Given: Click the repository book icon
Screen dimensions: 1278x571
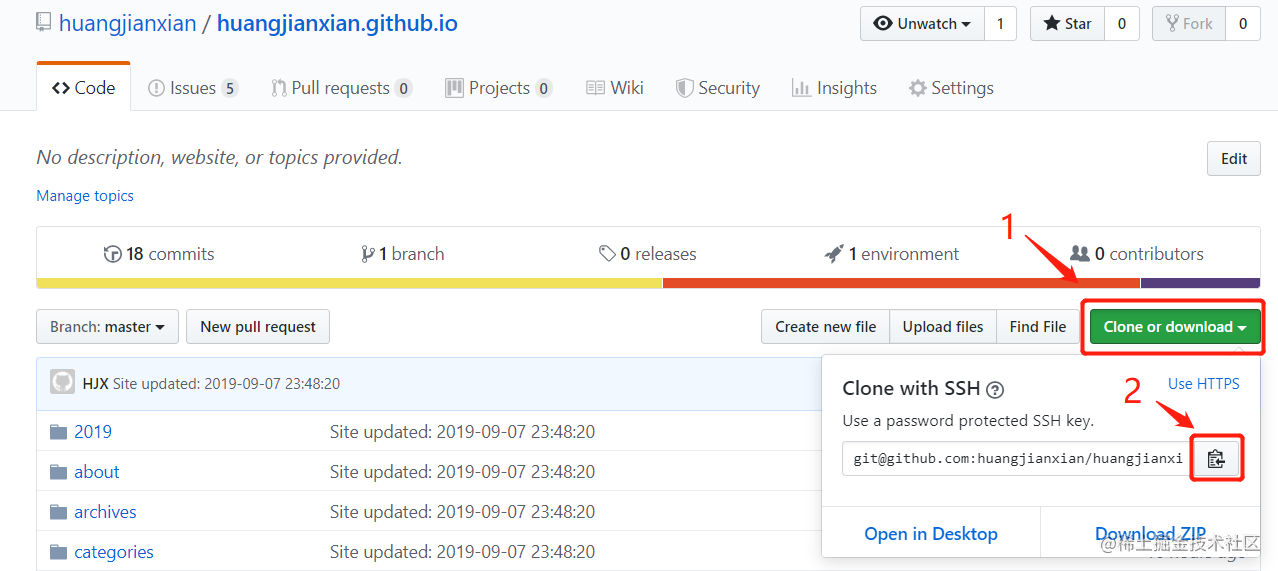Looking at the screenshot, I should pos(43,23).
